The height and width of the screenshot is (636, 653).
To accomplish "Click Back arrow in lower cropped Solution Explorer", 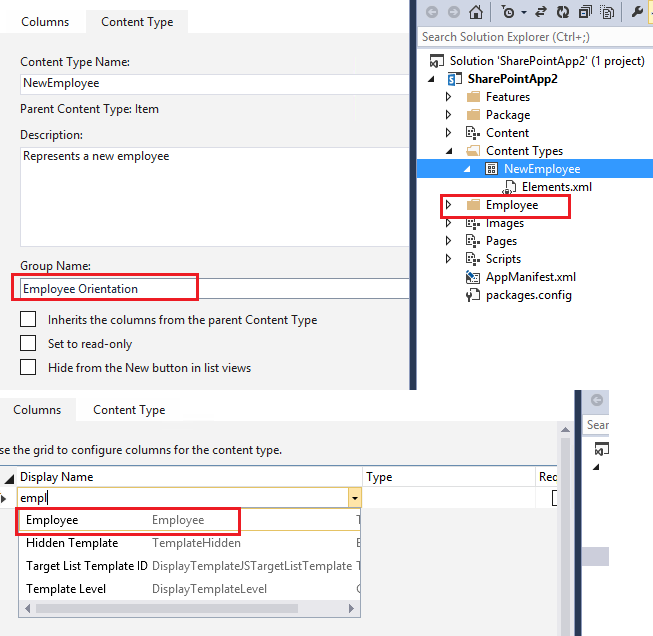I will click(x=597, y=400).
